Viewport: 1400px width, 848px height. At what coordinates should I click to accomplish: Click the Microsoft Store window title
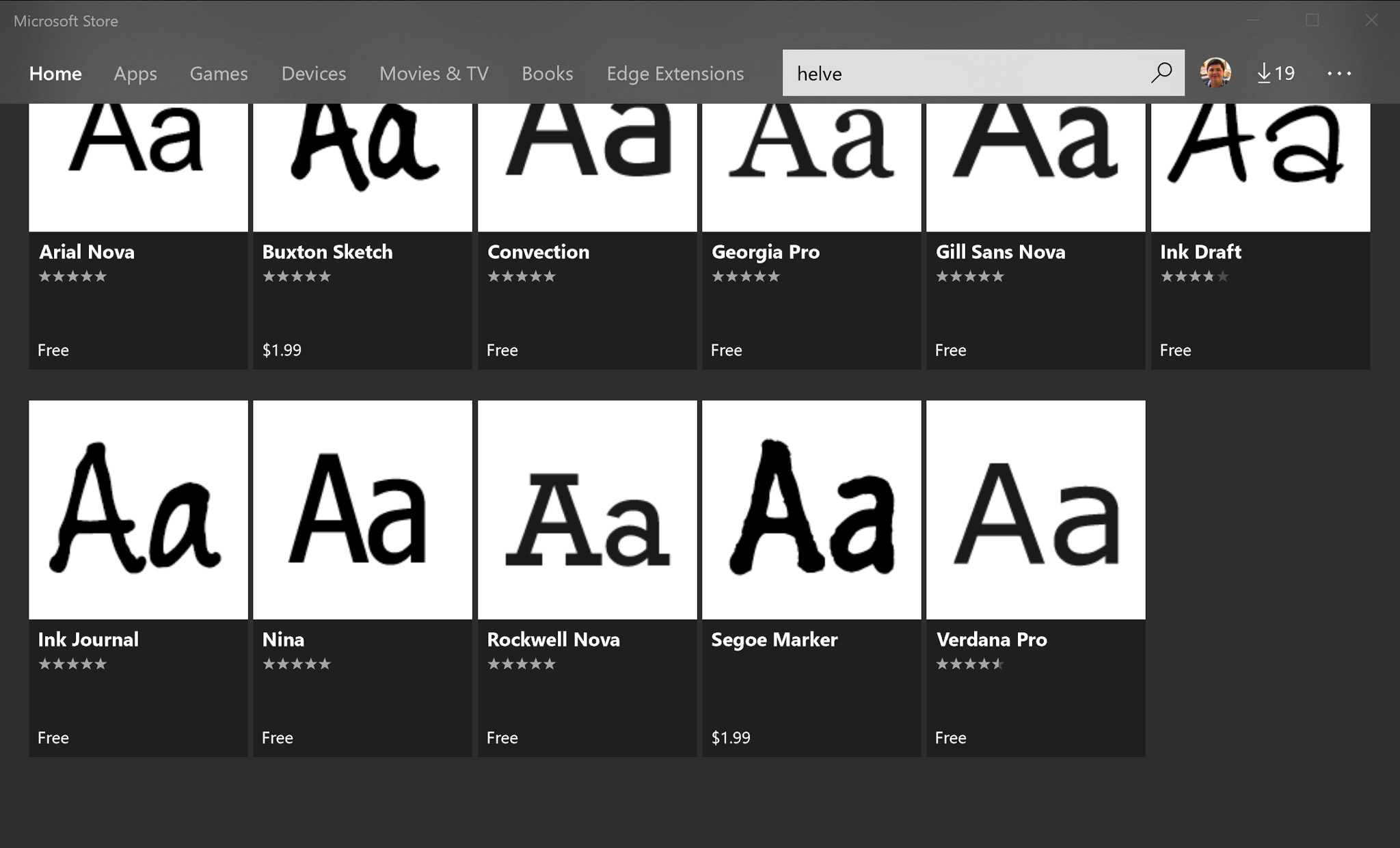coord(66,21)
